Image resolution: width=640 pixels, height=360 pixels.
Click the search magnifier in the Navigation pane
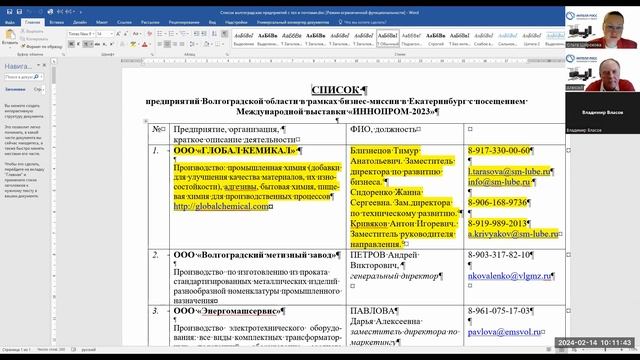[36, 77]
